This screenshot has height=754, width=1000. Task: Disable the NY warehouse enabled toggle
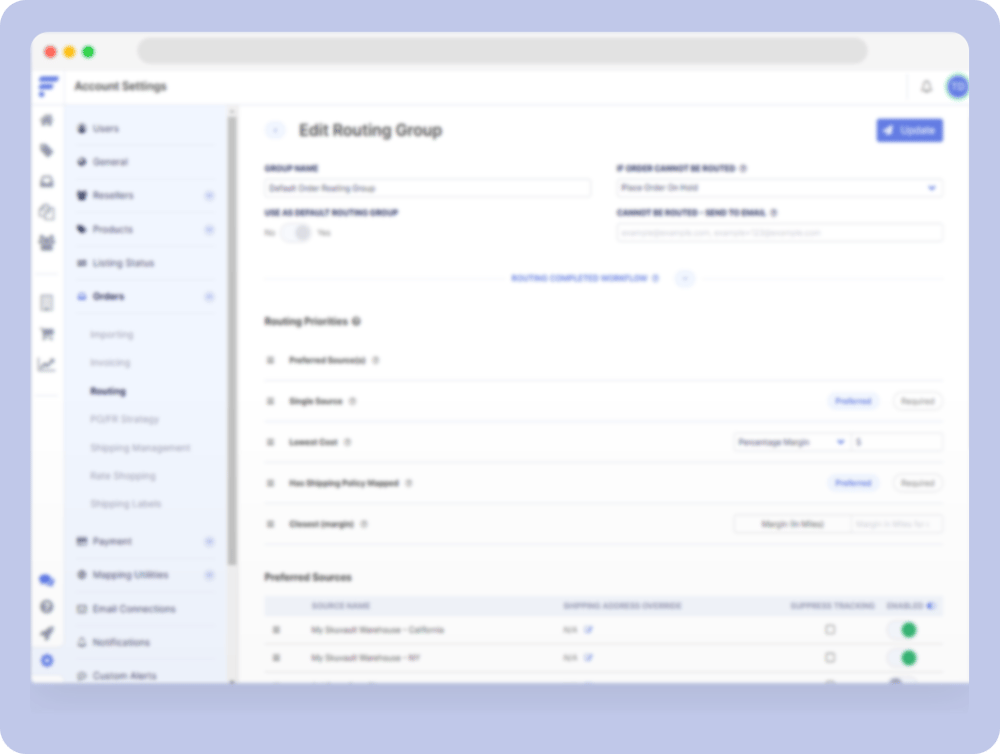point(903,658)
